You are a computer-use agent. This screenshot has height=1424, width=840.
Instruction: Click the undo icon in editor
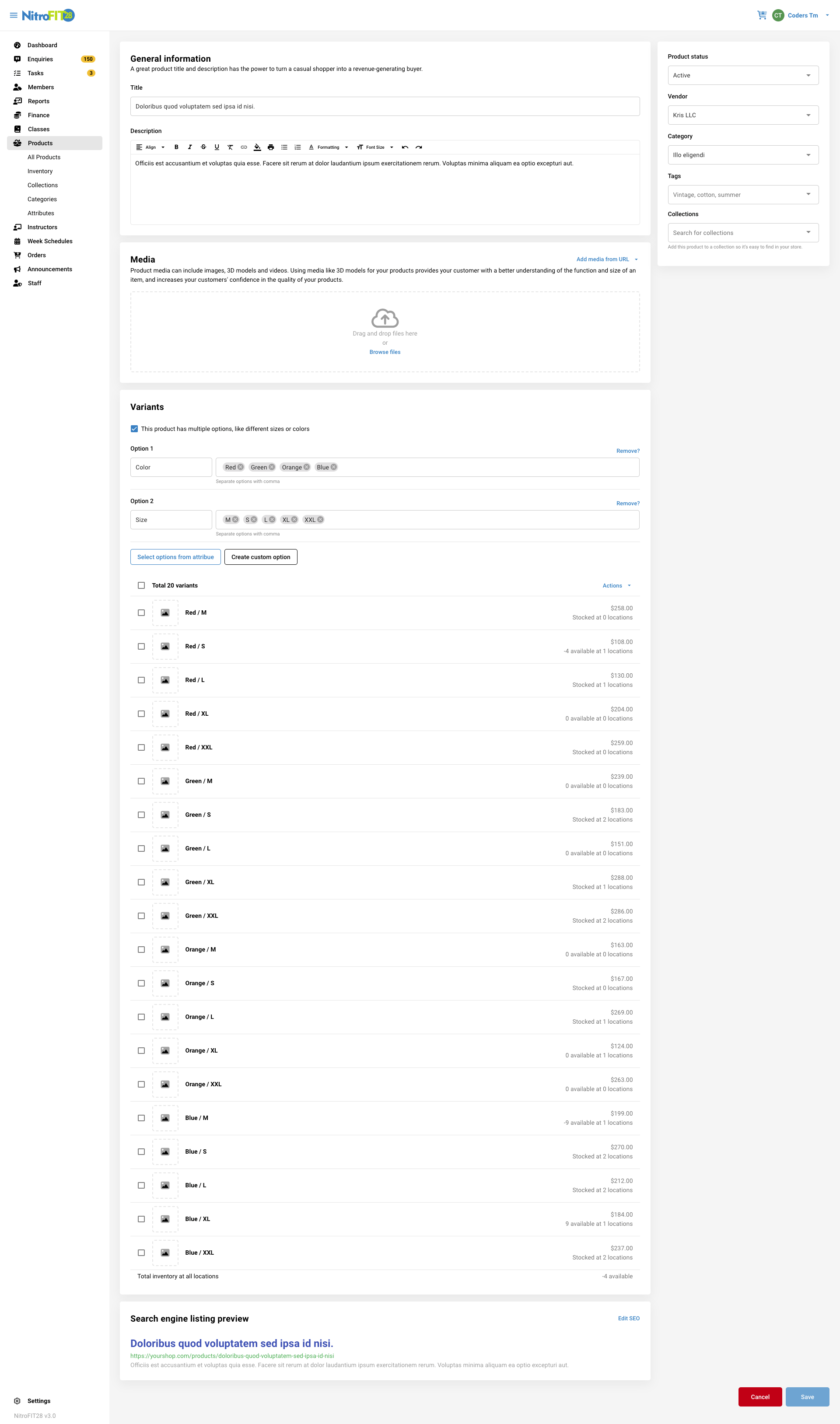[405, 147]
